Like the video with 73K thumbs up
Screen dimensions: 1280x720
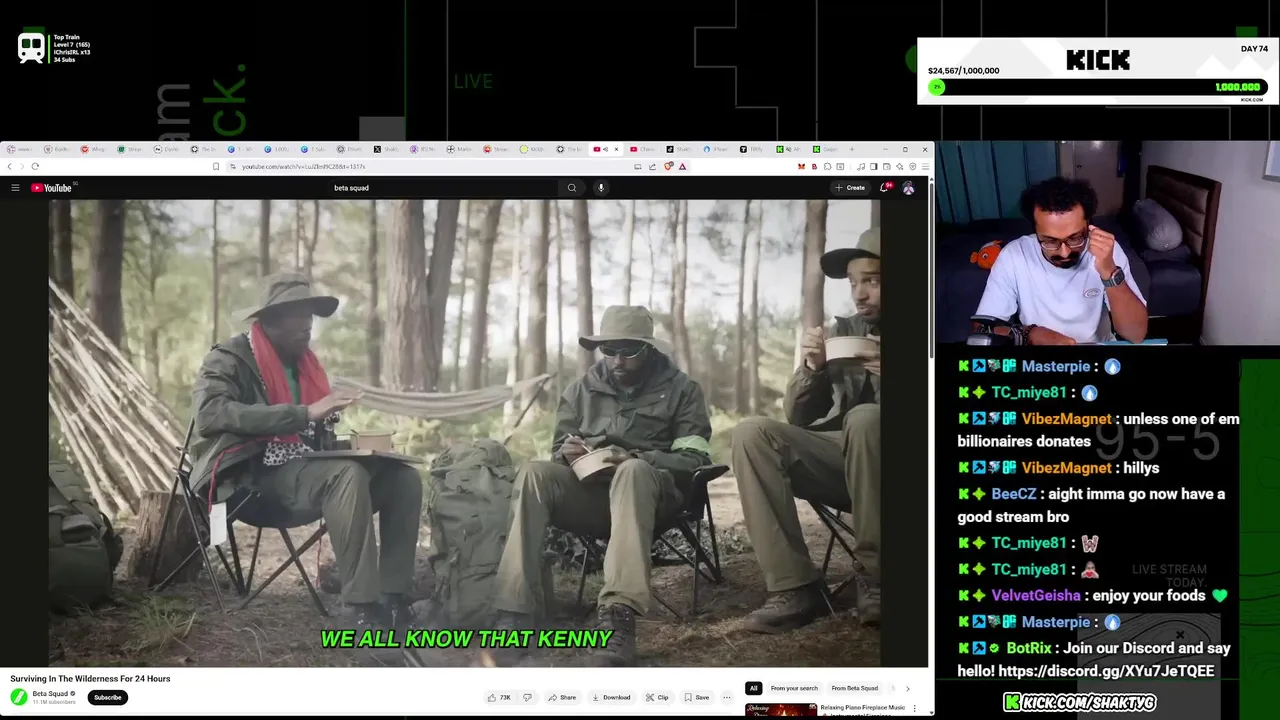point(499,697)
